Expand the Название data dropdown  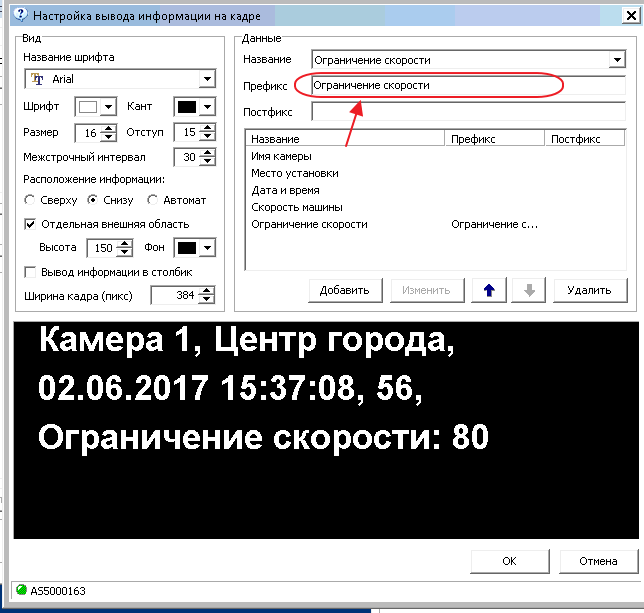pyautogui.click(x=616, y=60)
